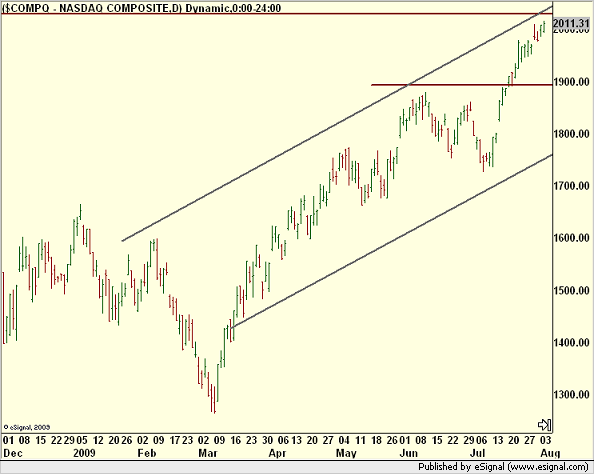
Task: Click the Jul month label
Action: pyautogui.click(x=477, y=453)
